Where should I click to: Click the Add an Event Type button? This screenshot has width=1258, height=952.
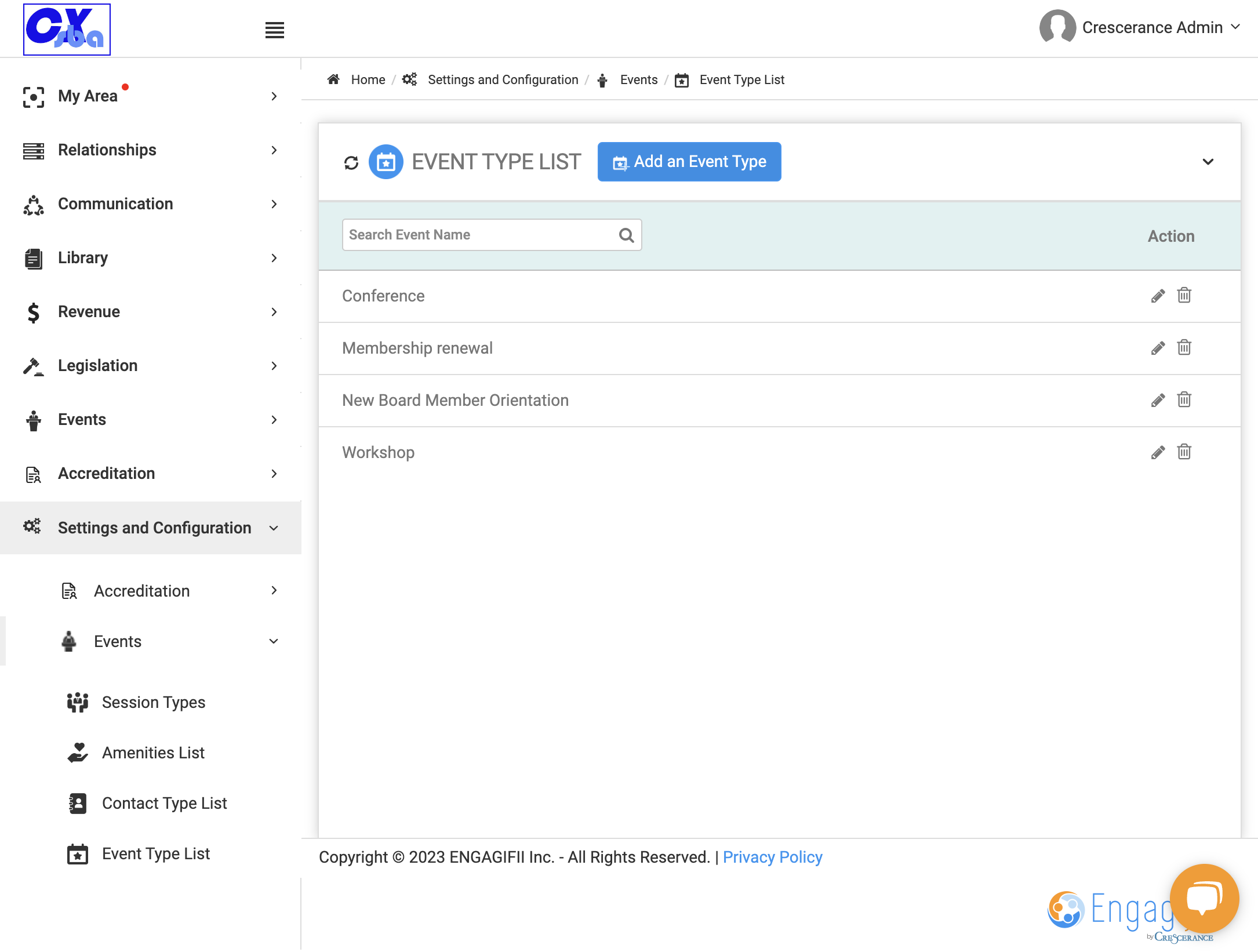(x=689, y=162)
